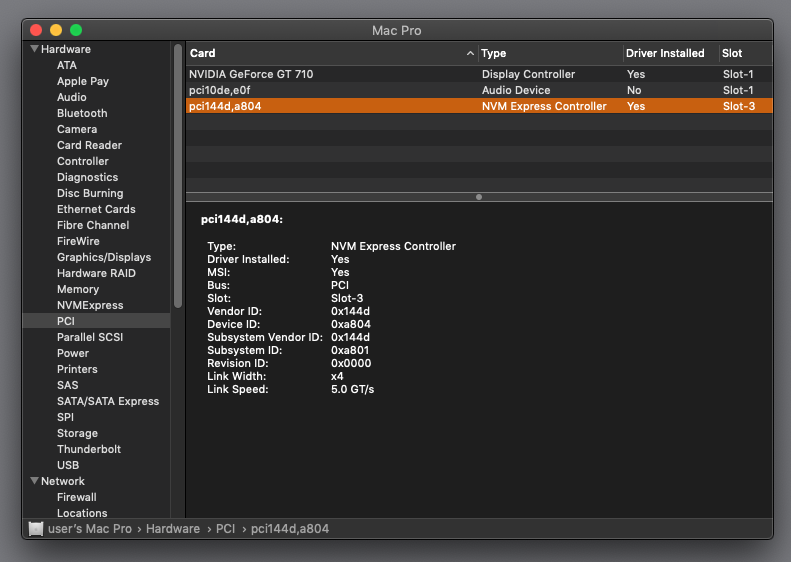
Task: Collapse the Hardware section disclosure triangle
Action: (35, 49)
